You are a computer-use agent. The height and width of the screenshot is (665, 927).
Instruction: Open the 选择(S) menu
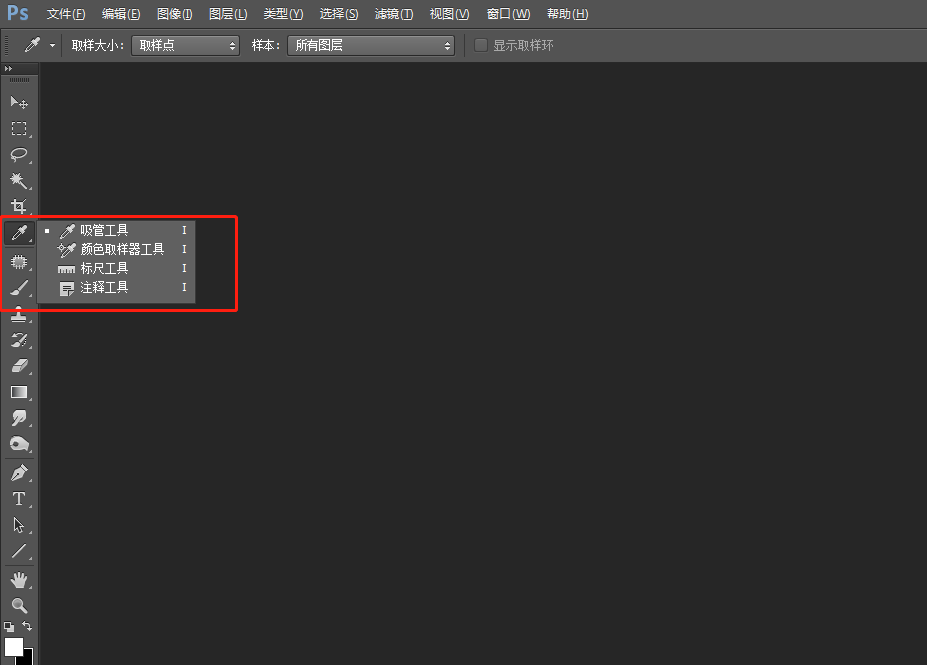tap(339, 14)
